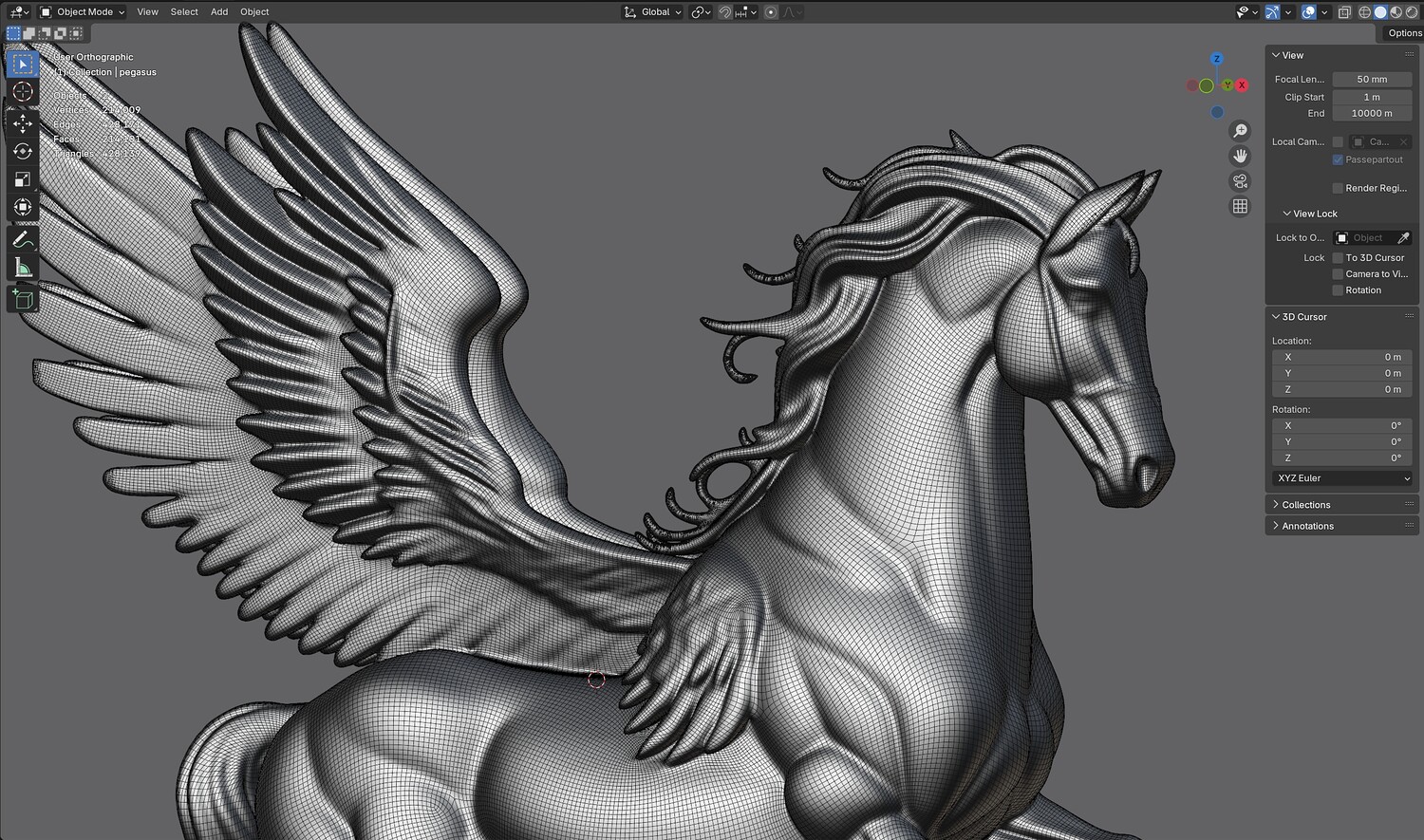Click the blue Z axis gizmo ball

click(1217, 59)
